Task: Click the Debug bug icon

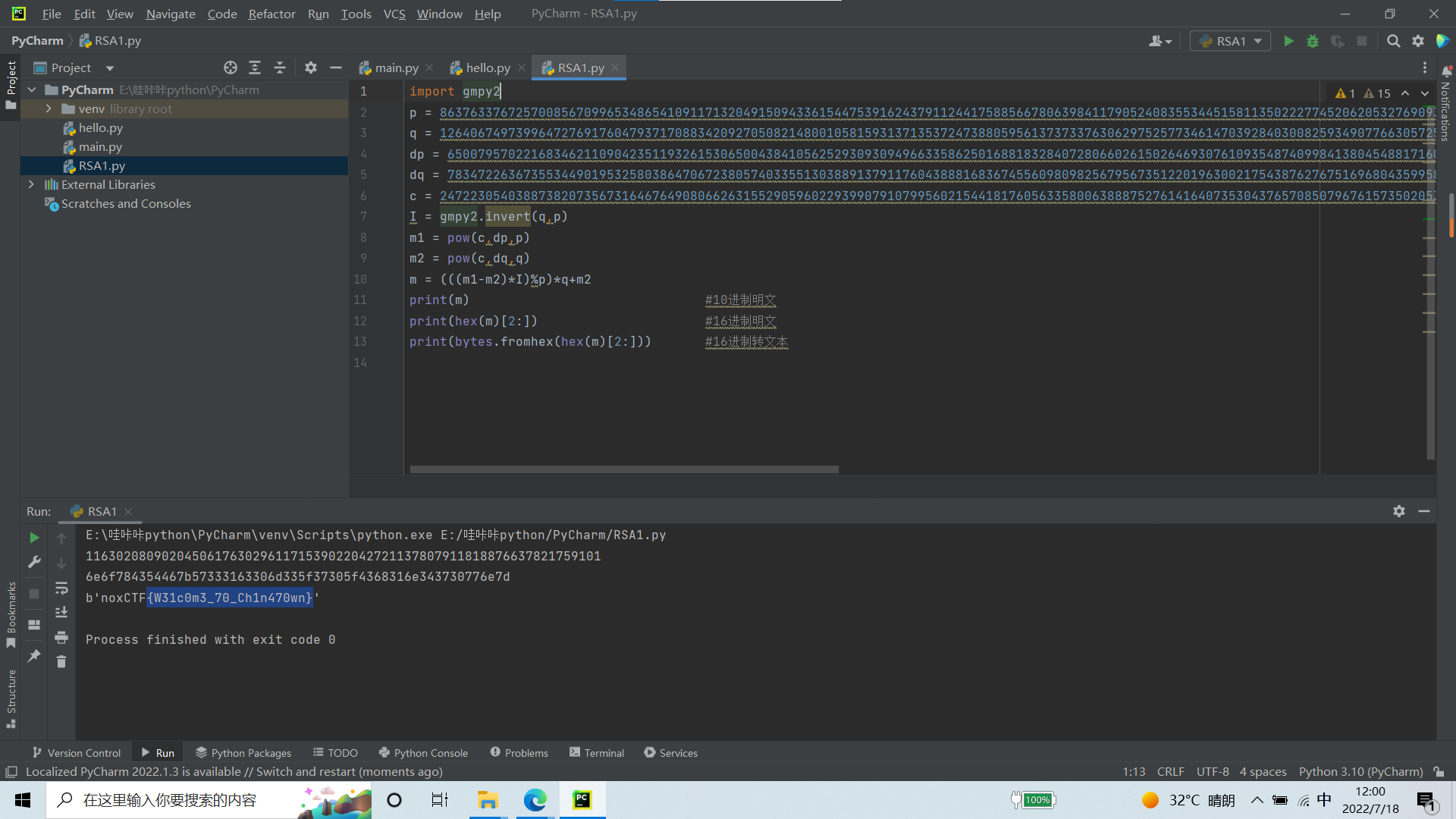Action: pos(1313,41)
